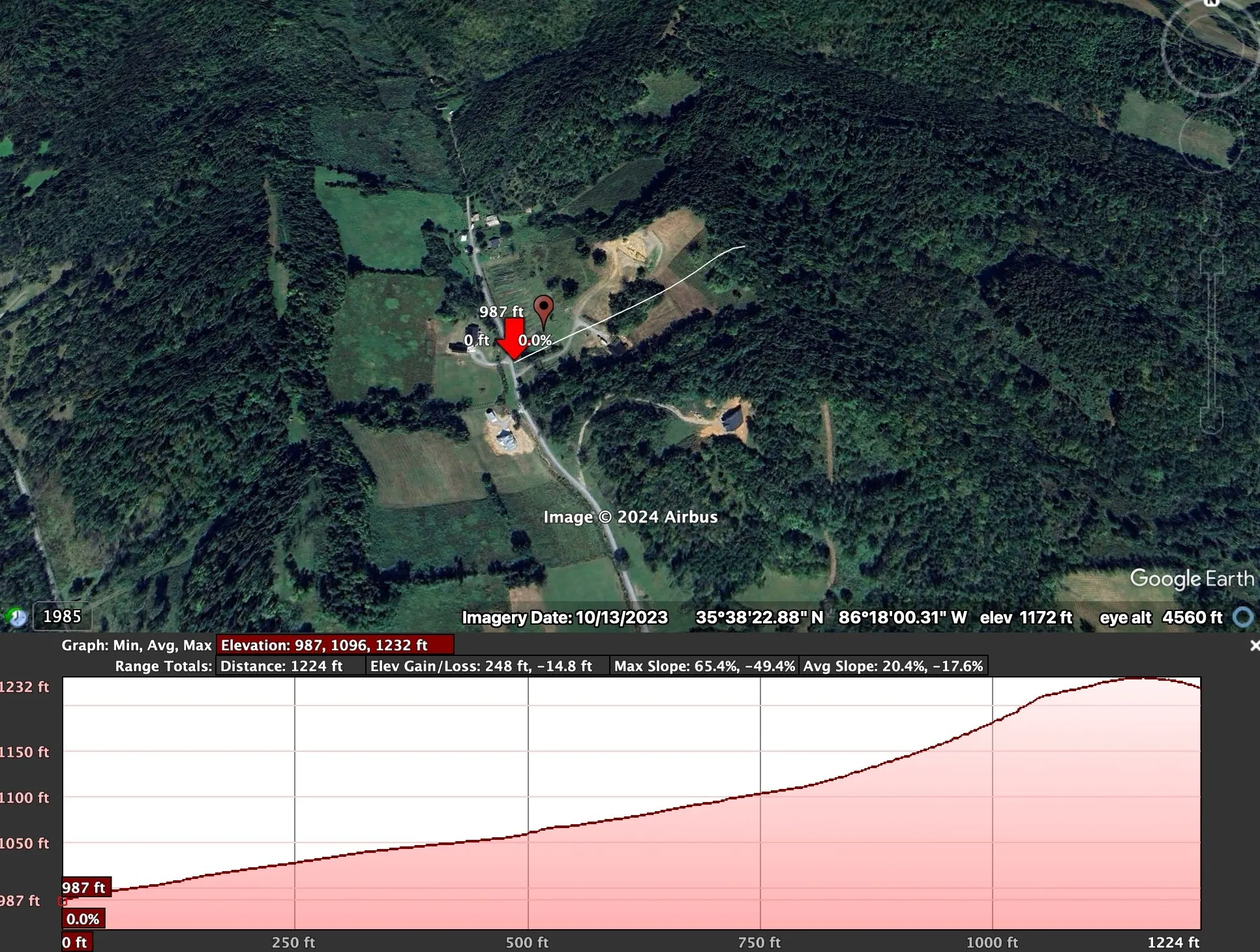The image size is (1260, 952).
Task: Click the Imagery Date 10/13/2023 text
Action: click(x=565, y=617)
